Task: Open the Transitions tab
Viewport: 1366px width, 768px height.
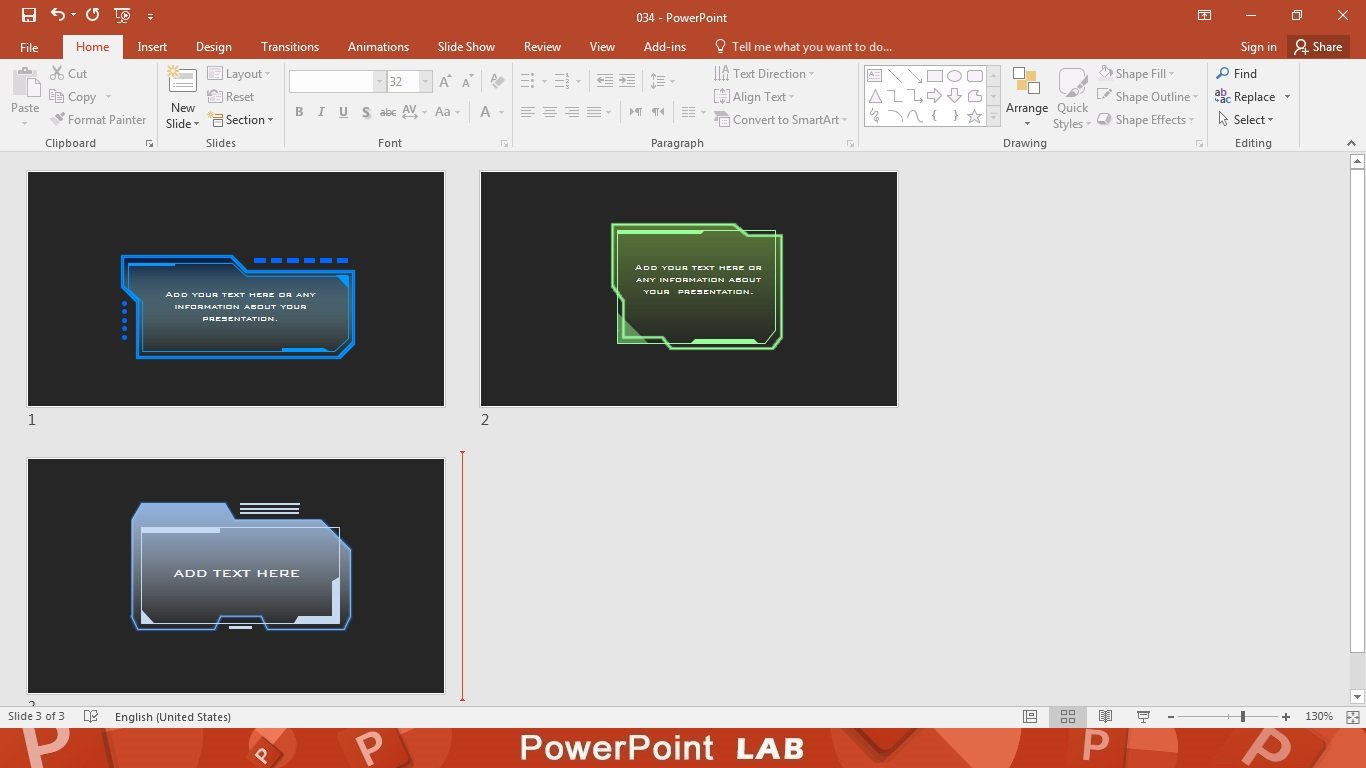Action: 290,47
